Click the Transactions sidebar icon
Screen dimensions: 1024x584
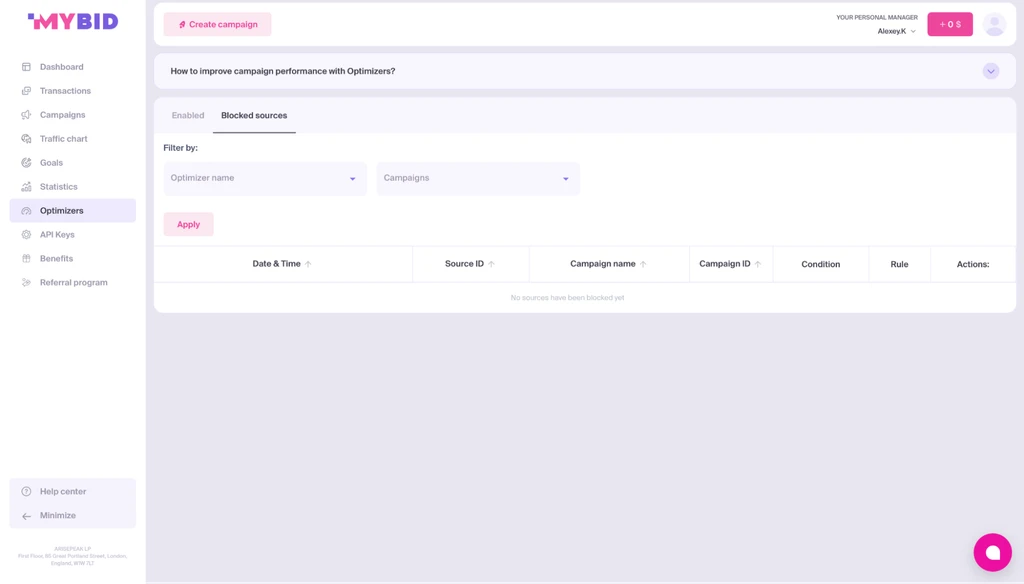pos(26,91)
